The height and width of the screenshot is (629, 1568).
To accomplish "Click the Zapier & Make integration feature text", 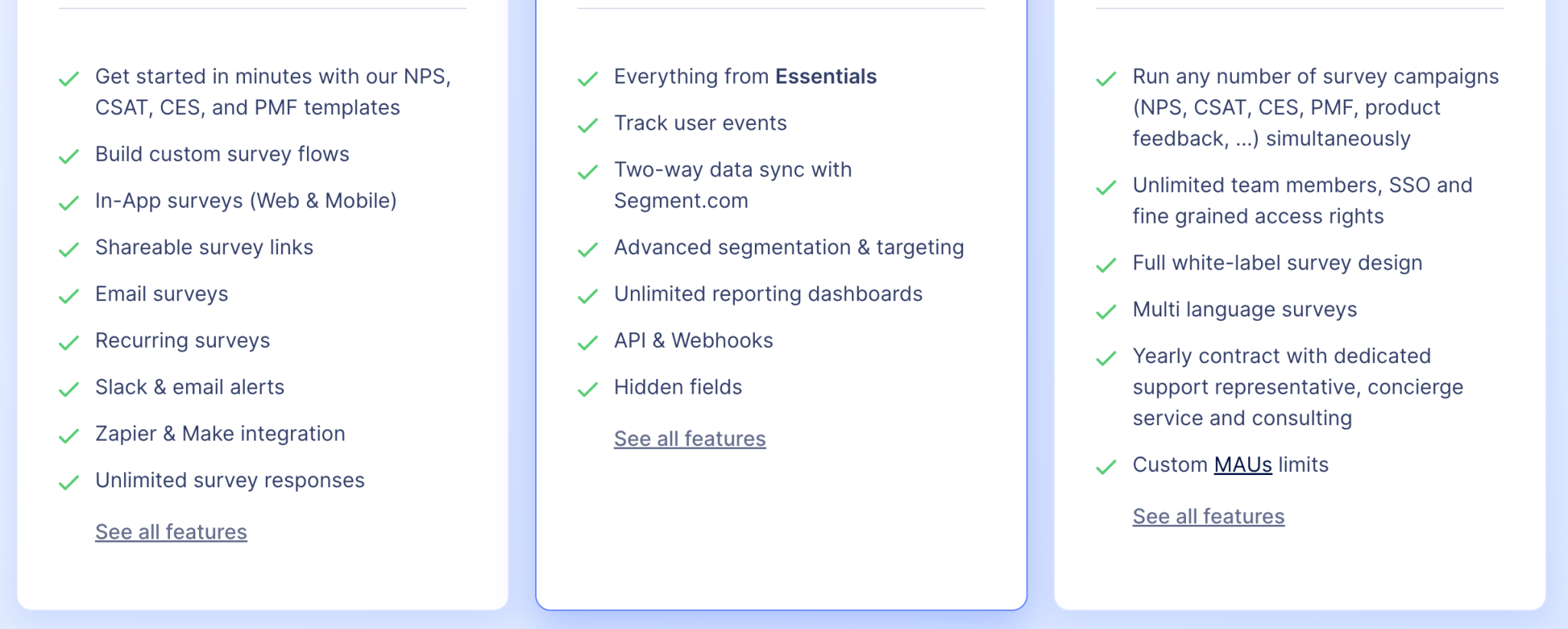I will (x=220, y=434).
